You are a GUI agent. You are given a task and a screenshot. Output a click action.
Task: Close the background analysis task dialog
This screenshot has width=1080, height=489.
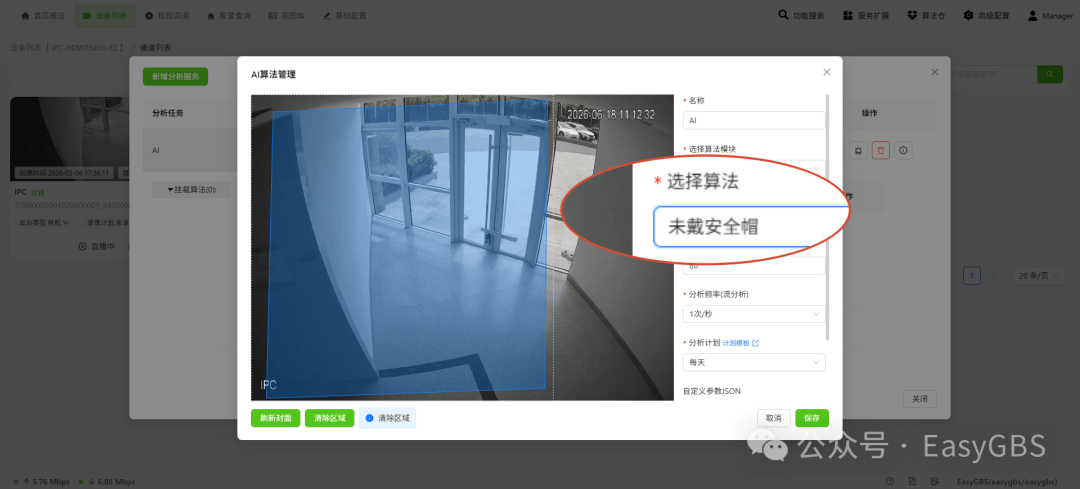[935, 72]
